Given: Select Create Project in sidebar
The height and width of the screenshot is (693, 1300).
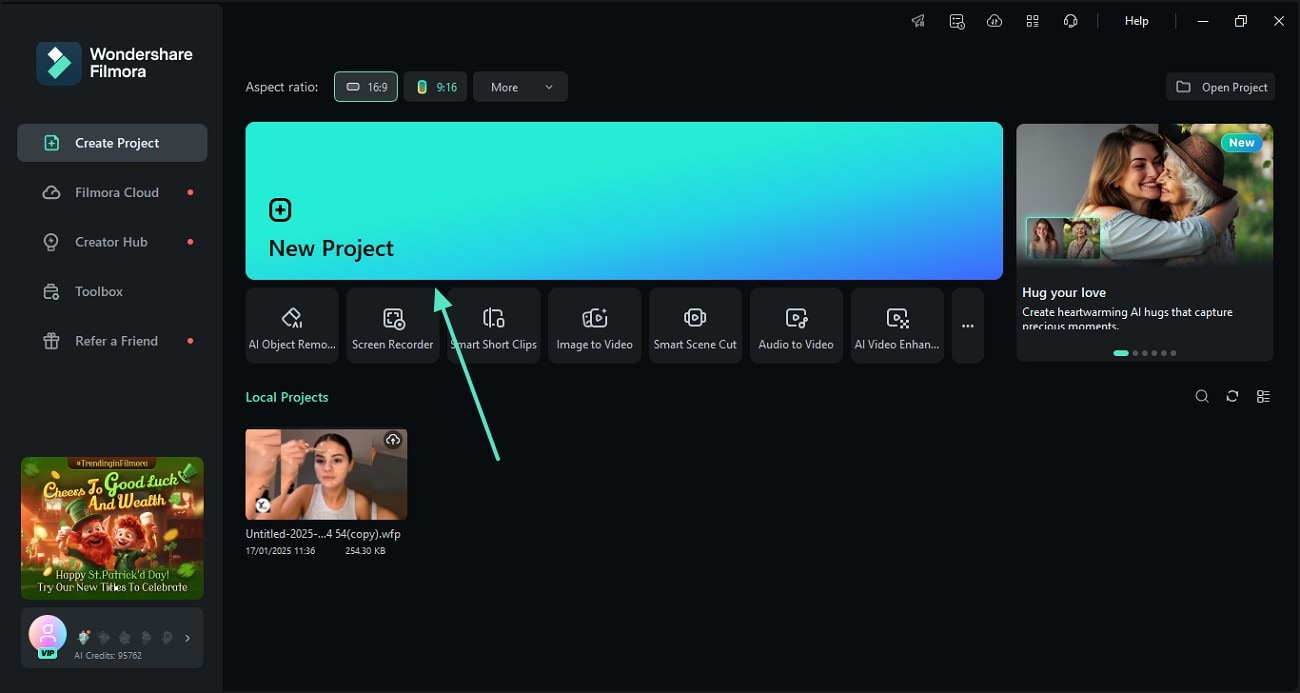Looking at the screenshot, I should coord(112,143).
